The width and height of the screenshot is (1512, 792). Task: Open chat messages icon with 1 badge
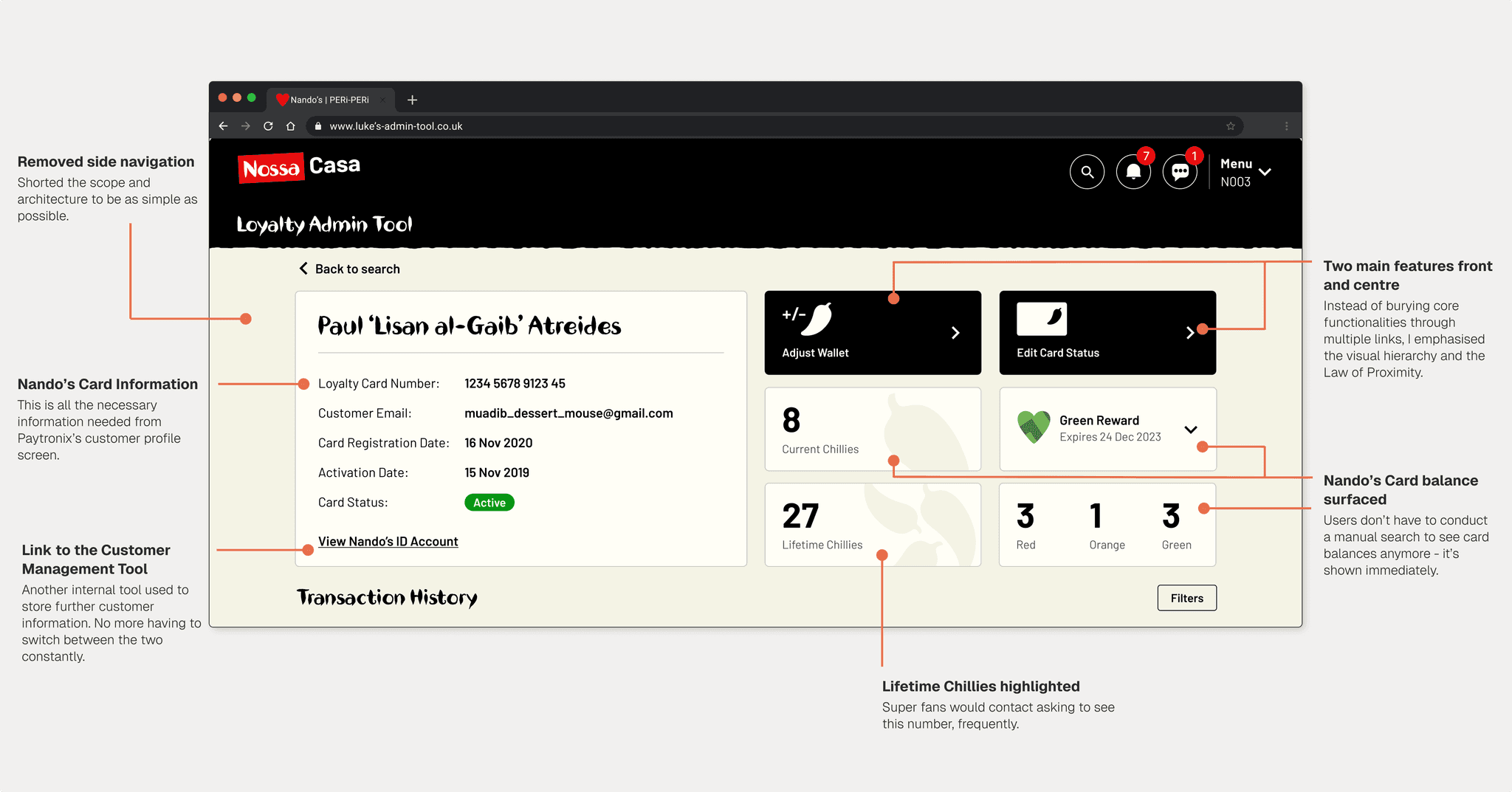coord(1180,172)
